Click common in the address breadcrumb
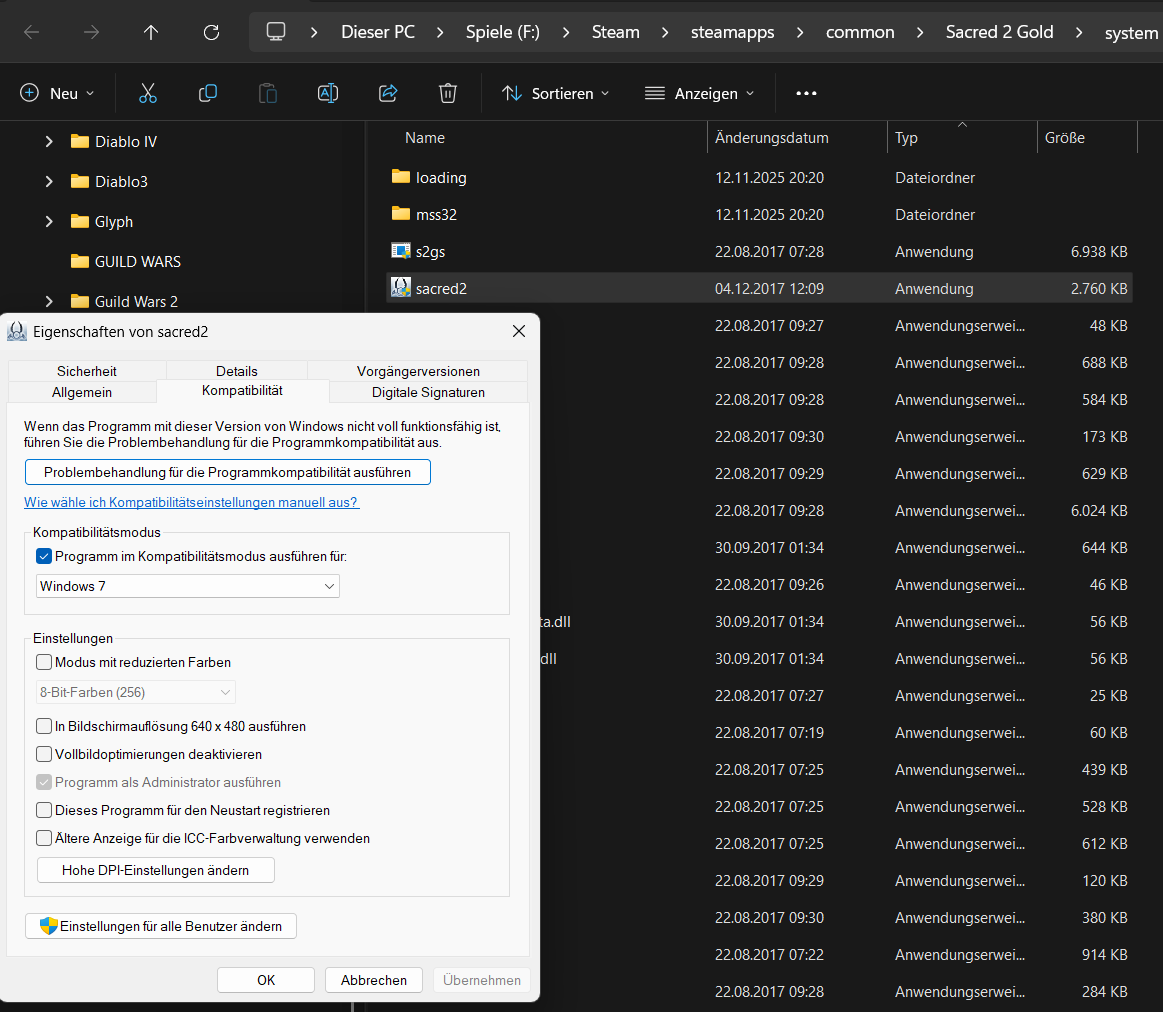Viewport: 1163px width, 1012px height. pyautogui.click(x=860, y=32)
